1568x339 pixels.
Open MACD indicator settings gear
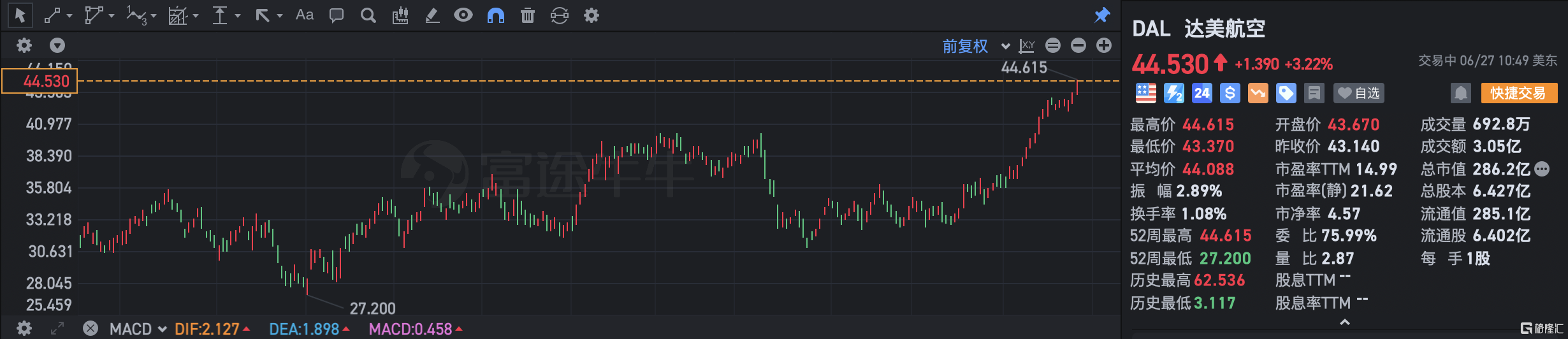24,328
